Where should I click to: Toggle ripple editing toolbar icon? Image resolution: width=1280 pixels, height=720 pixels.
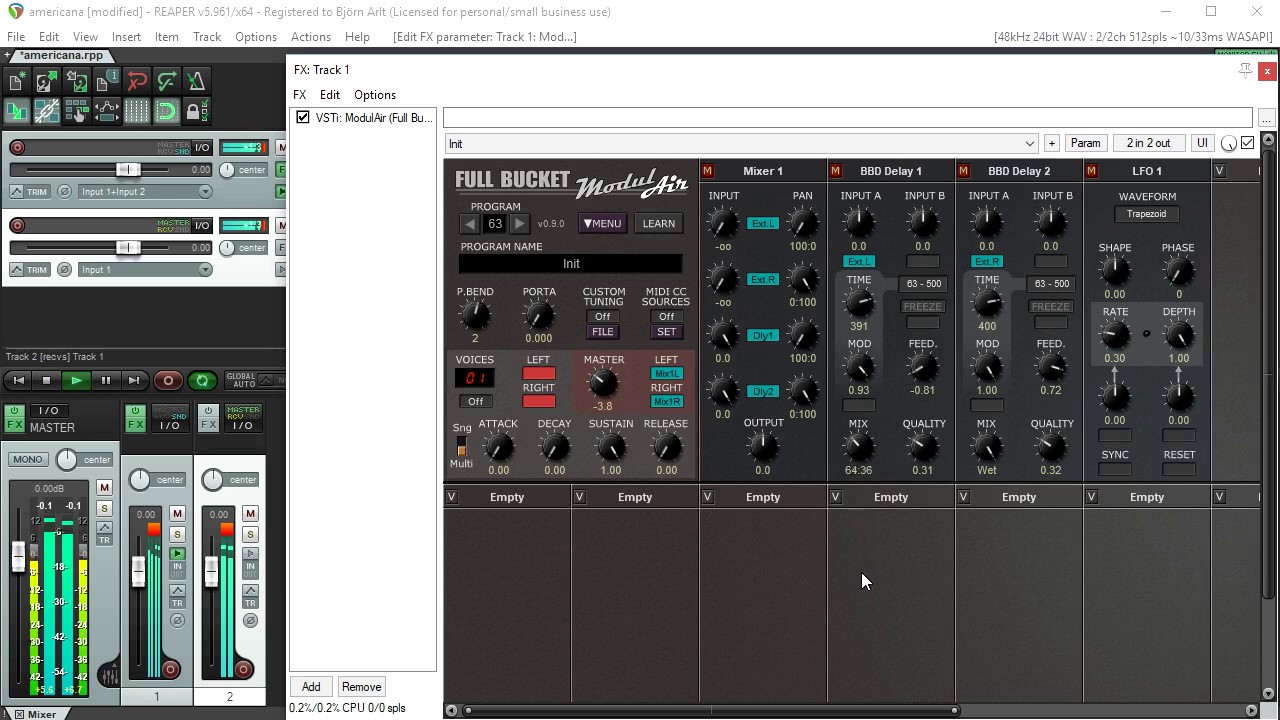pos(76,111)
